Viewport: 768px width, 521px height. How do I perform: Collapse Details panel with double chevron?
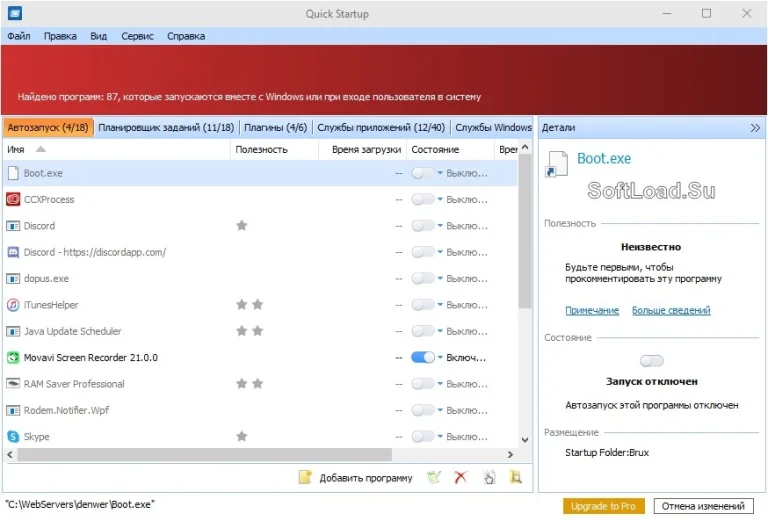[x=755, y=128]
